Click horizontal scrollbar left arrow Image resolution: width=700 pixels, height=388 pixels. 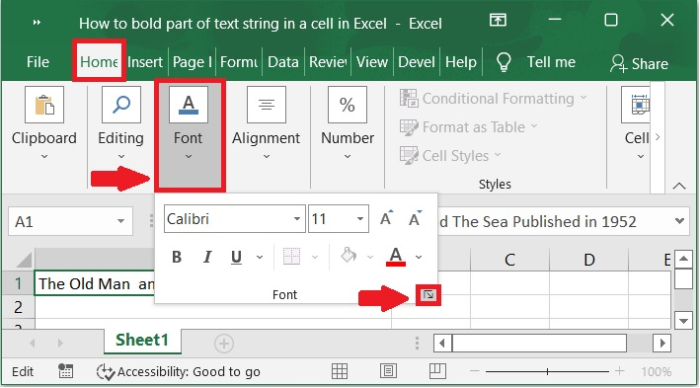tap(442, 343)
